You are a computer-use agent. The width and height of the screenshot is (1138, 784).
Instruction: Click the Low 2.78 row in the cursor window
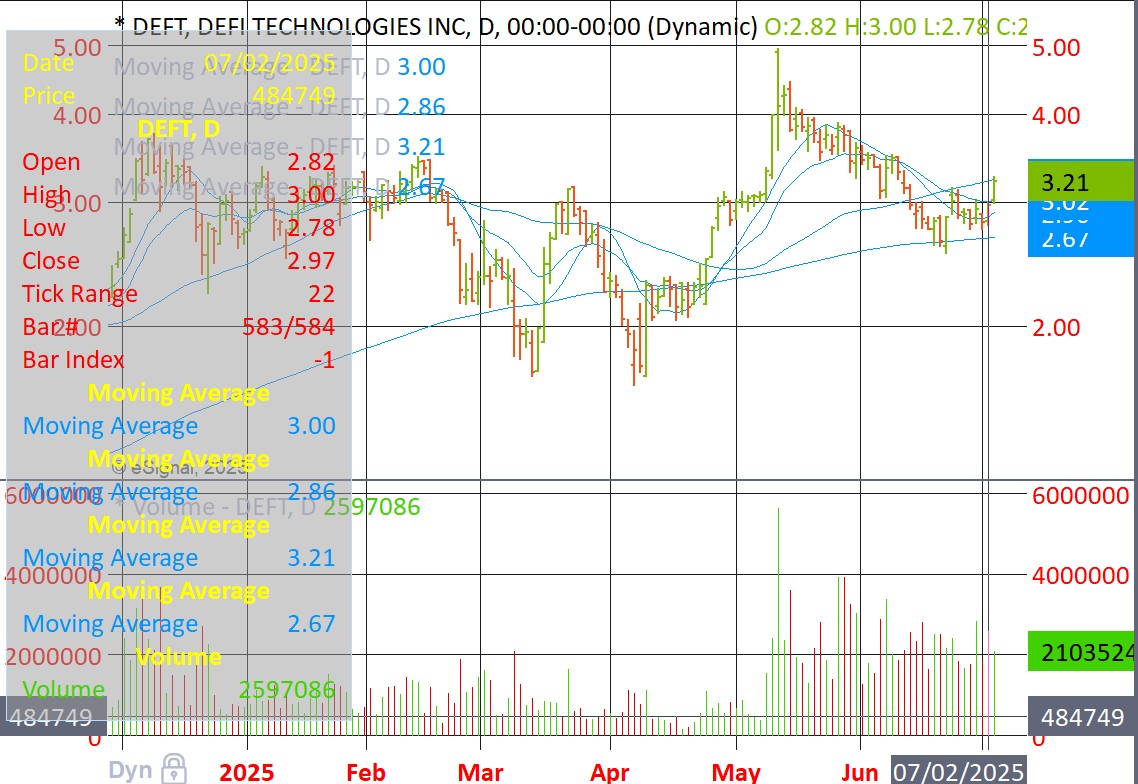179,227
